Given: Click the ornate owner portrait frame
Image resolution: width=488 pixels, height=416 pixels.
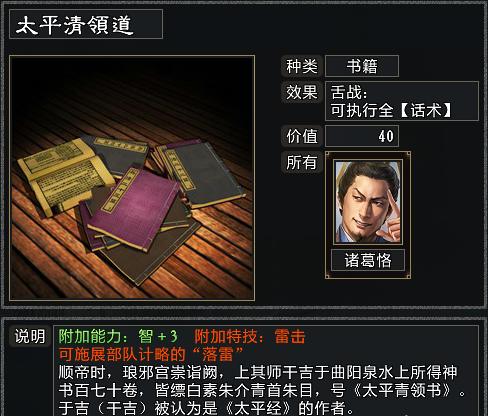Looking at the screenshot, I should (x=368, y=215).
